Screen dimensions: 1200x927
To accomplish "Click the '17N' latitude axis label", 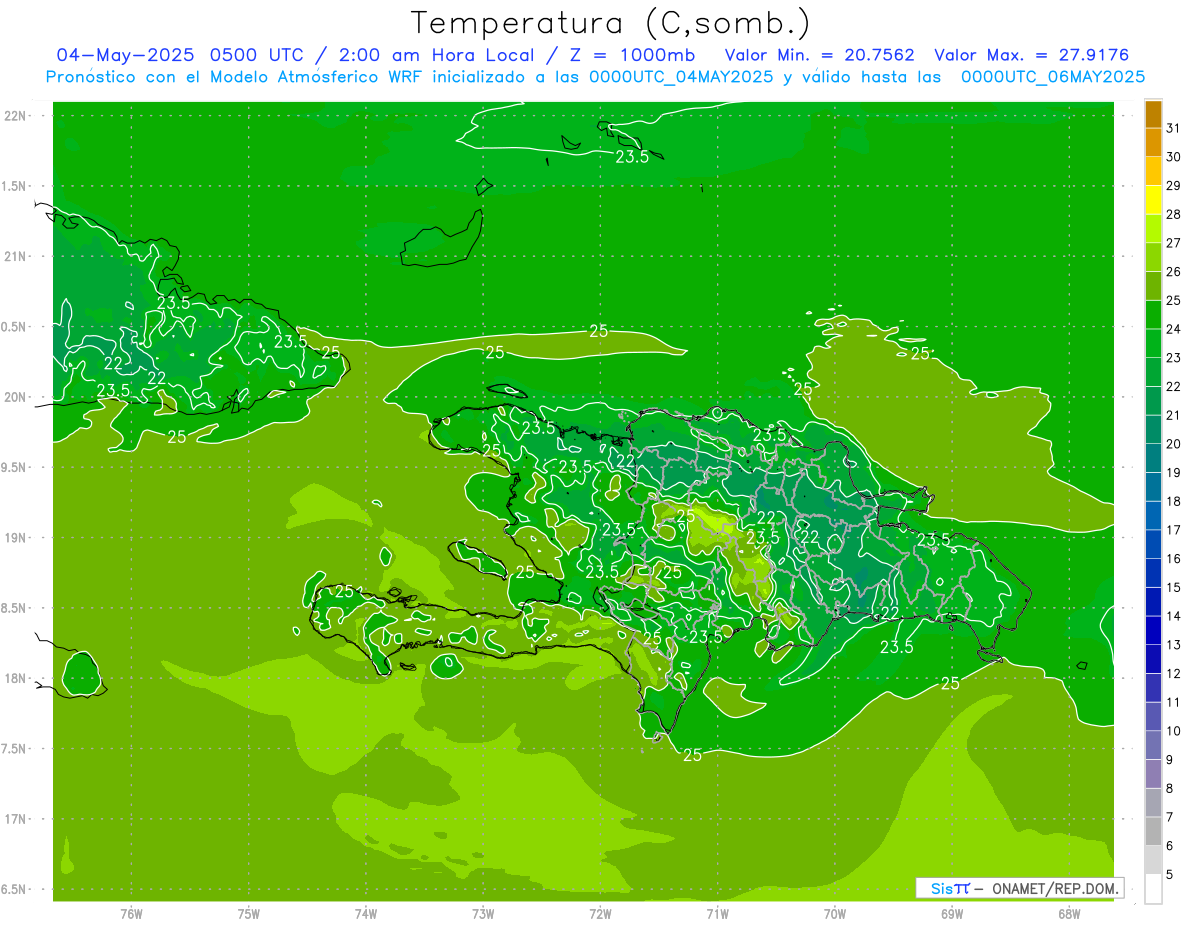I will pos(17,819).
